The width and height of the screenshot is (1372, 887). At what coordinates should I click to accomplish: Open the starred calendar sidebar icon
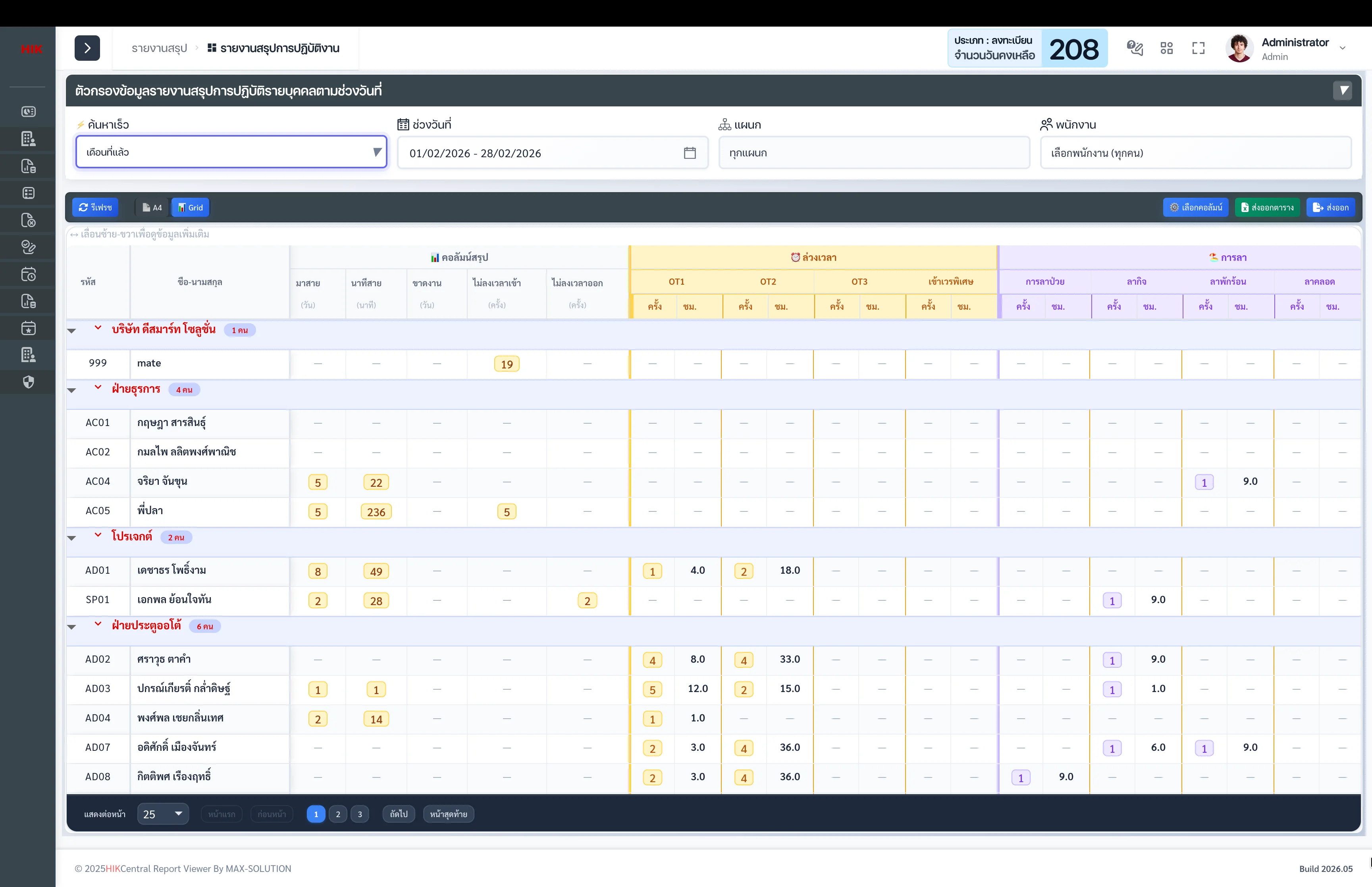pos(28,328)
